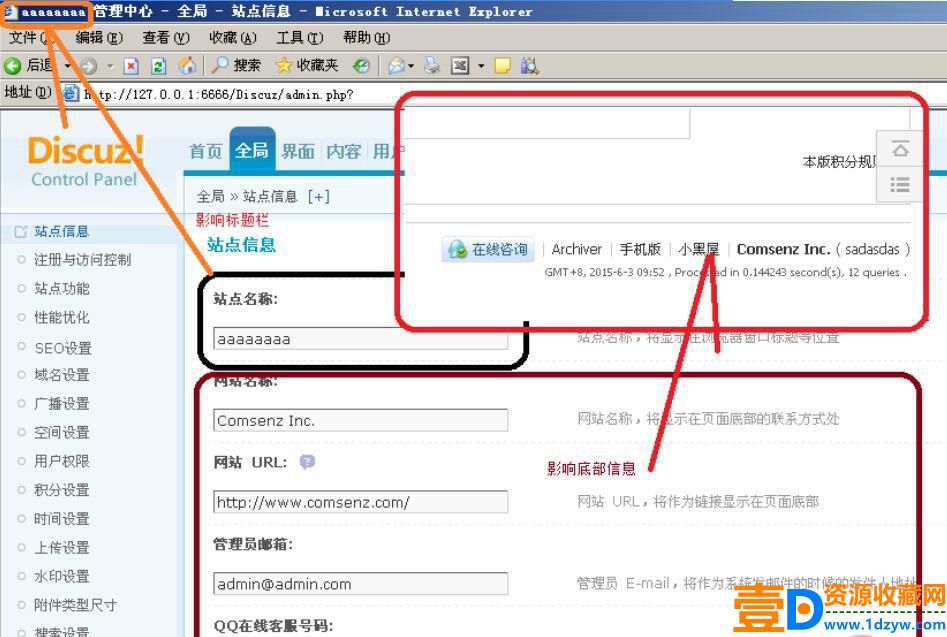
Task: Open the 编辑 (Edit) menu
Action: click(99, 37)
